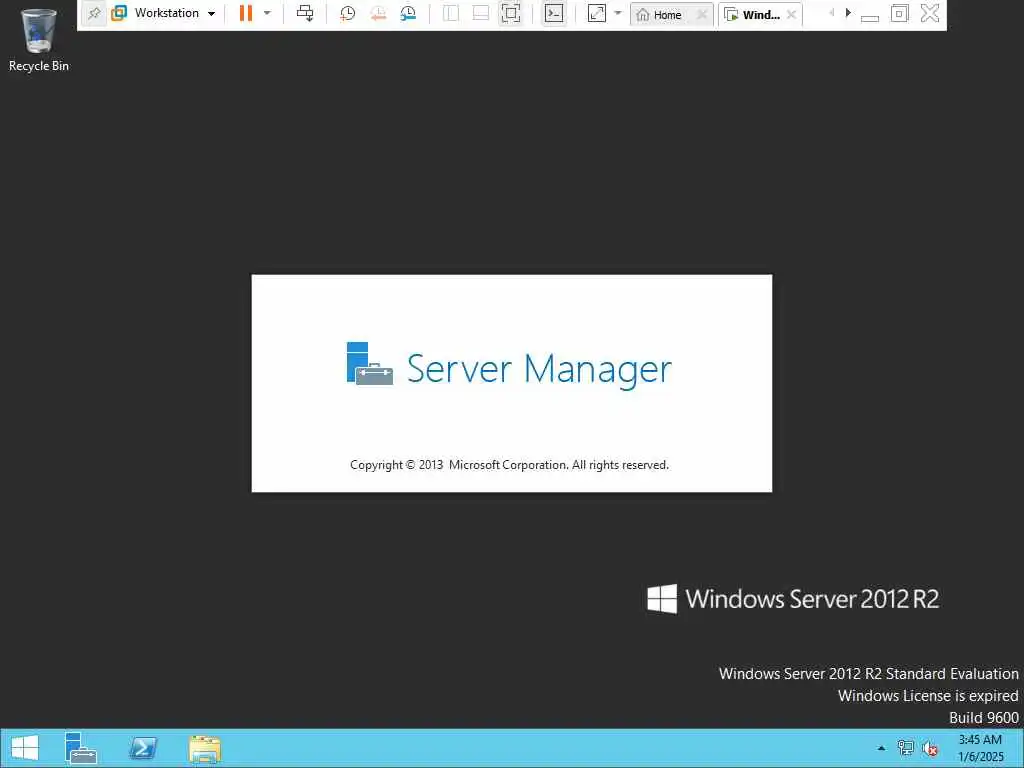
Task: Open the console view icon
Action: click(x=554, y=13)
